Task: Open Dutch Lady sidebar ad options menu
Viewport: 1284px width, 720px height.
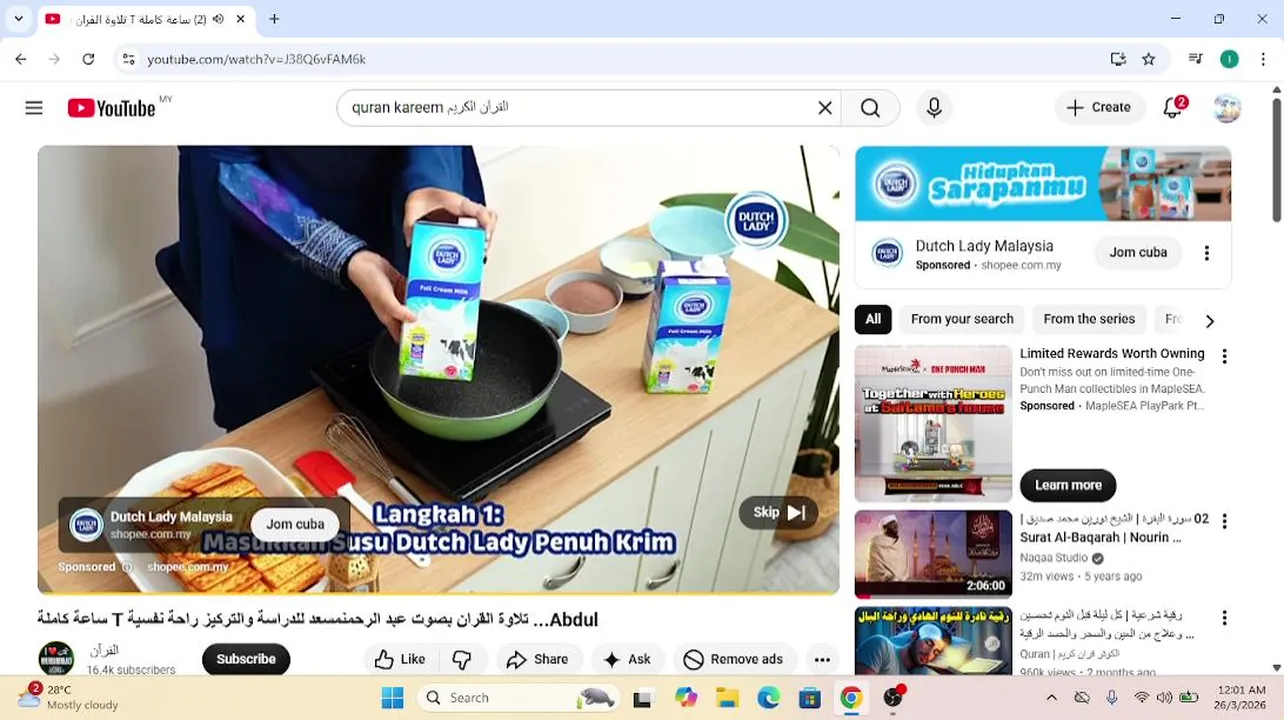Action: click(1207, 253)
